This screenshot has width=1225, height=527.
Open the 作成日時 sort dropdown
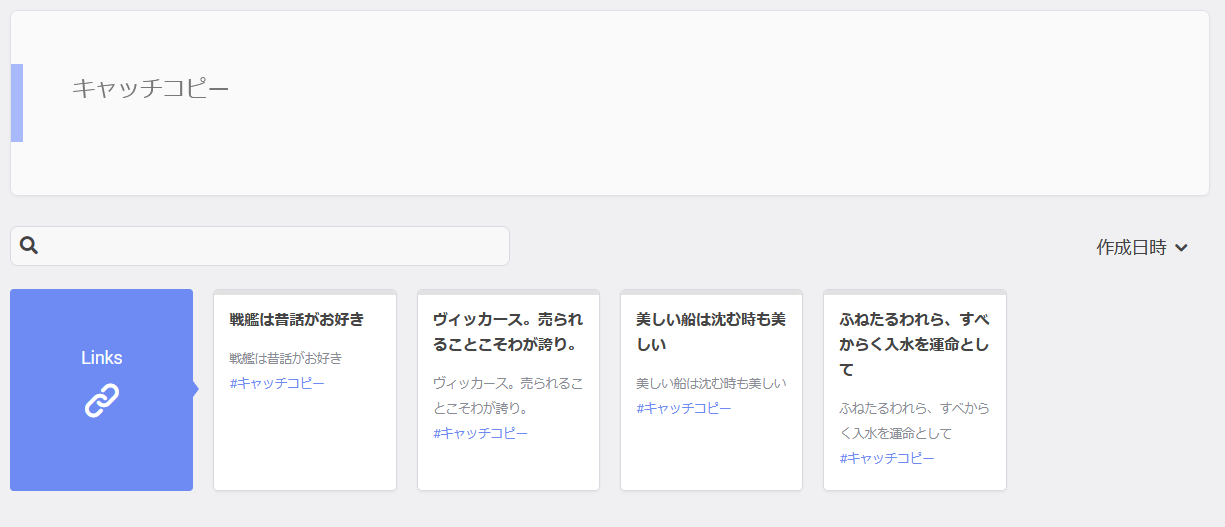1142,247
